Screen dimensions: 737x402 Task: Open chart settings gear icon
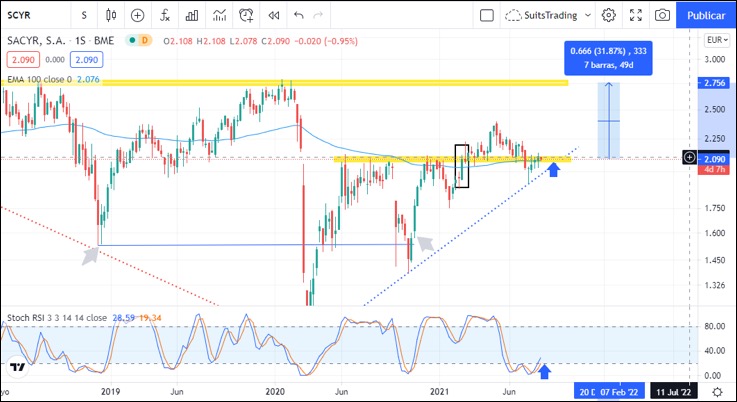(x=609, y=15)
